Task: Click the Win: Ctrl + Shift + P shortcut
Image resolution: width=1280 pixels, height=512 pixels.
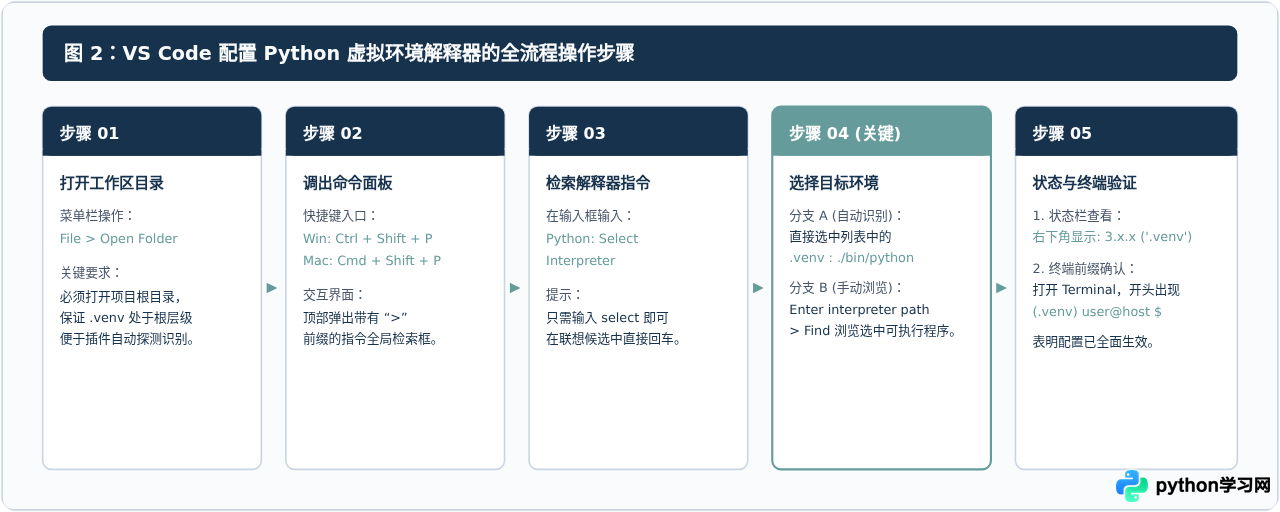Action: [x=368, y=239]
